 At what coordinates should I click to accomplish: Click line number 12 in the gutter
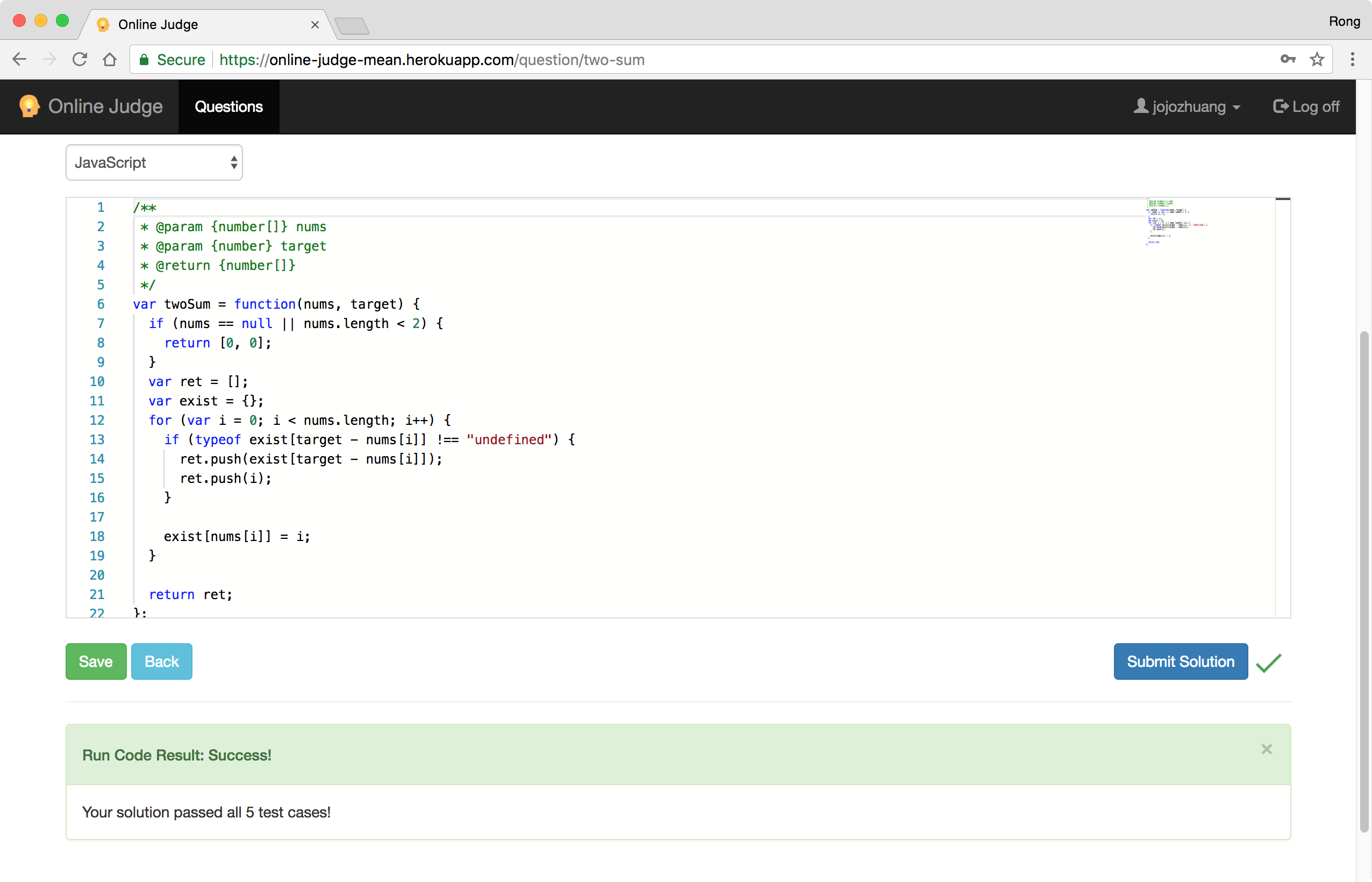point(97,421)
